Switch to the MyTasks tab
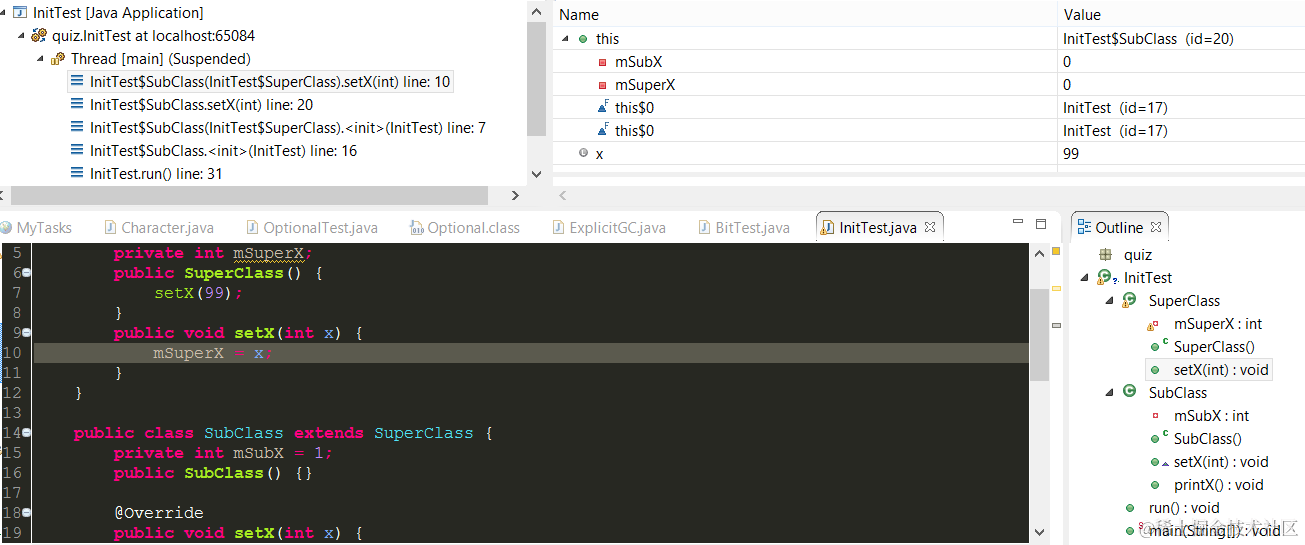Screen dimensions: 1305x545 pyautogui.click(x=37, y=228)
